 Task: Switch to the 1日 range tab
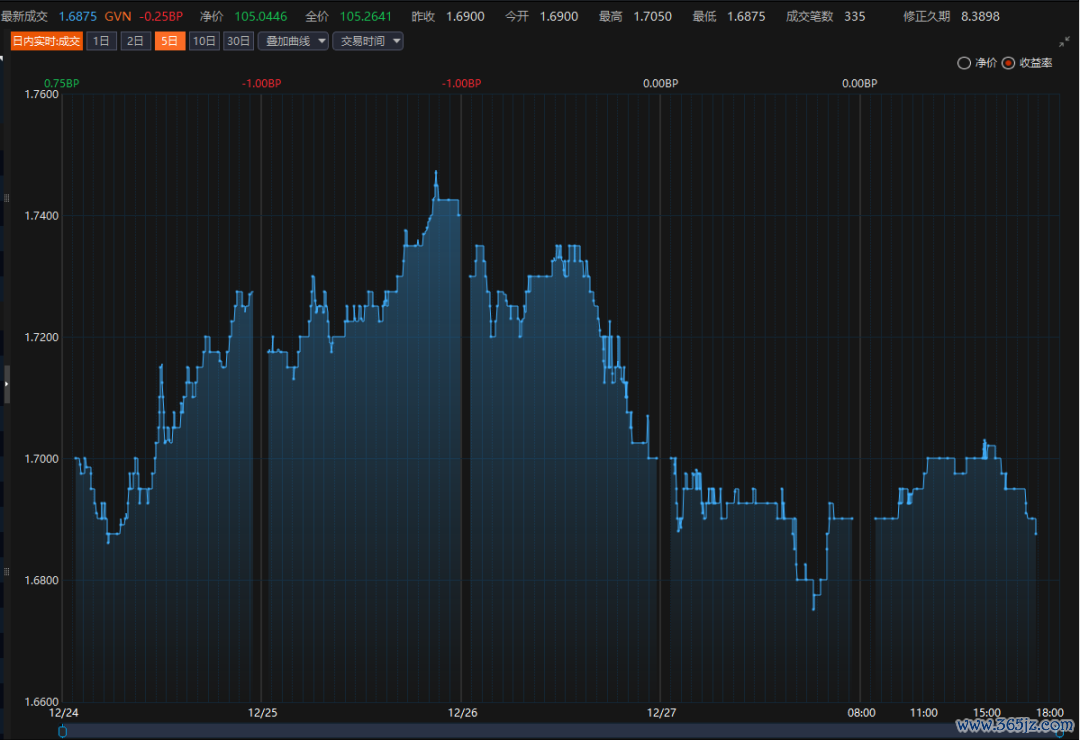(x=101, y=41)
